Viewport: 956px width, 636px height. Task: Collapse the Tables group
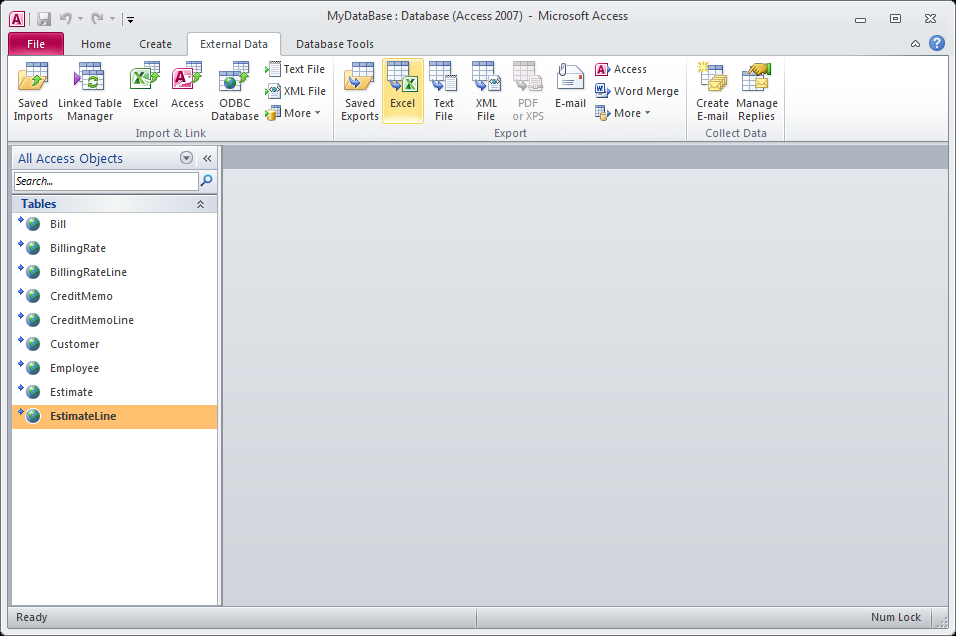(x=200, y=204)
